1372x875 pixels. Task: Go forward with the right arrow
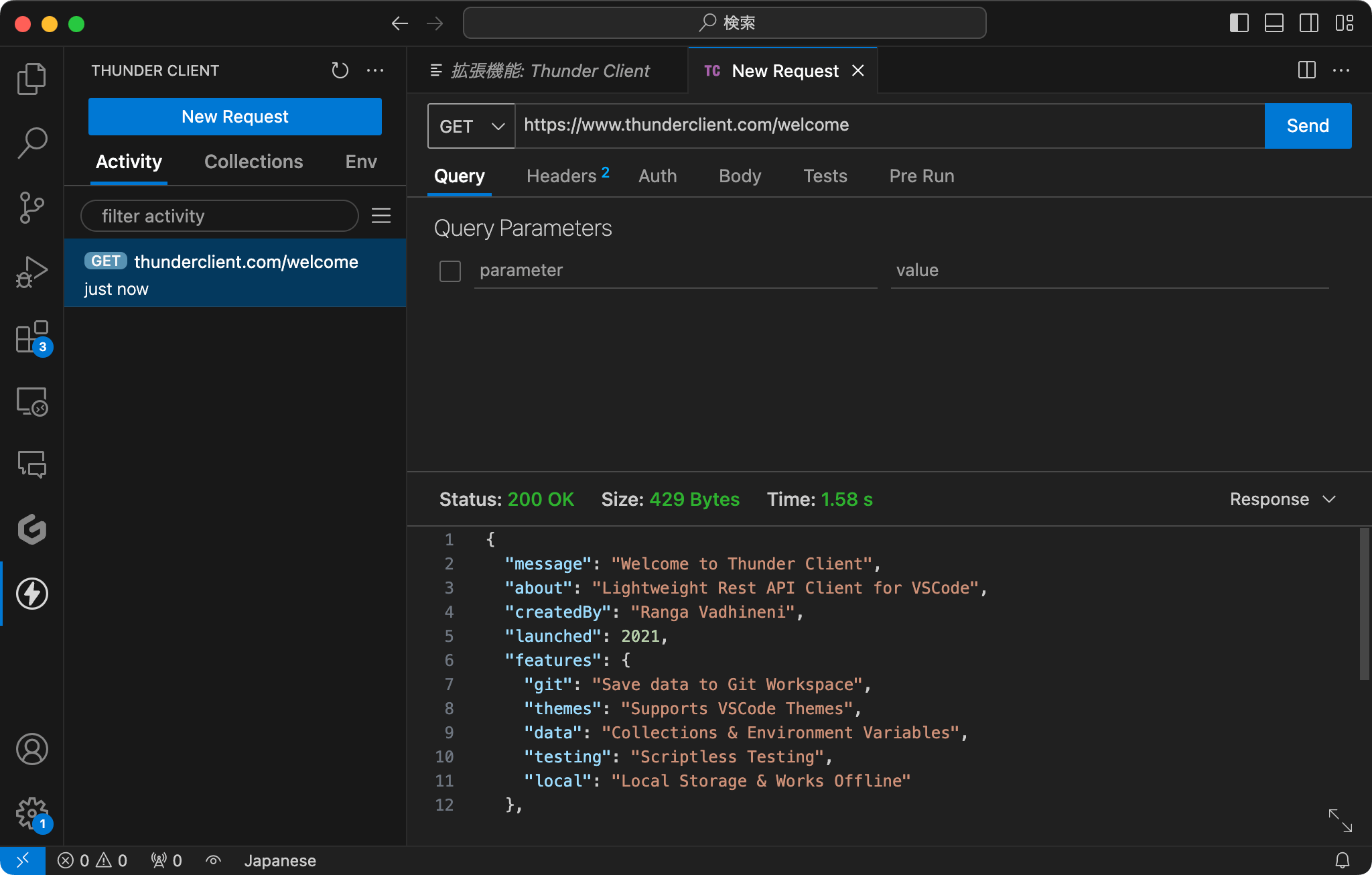435,23
